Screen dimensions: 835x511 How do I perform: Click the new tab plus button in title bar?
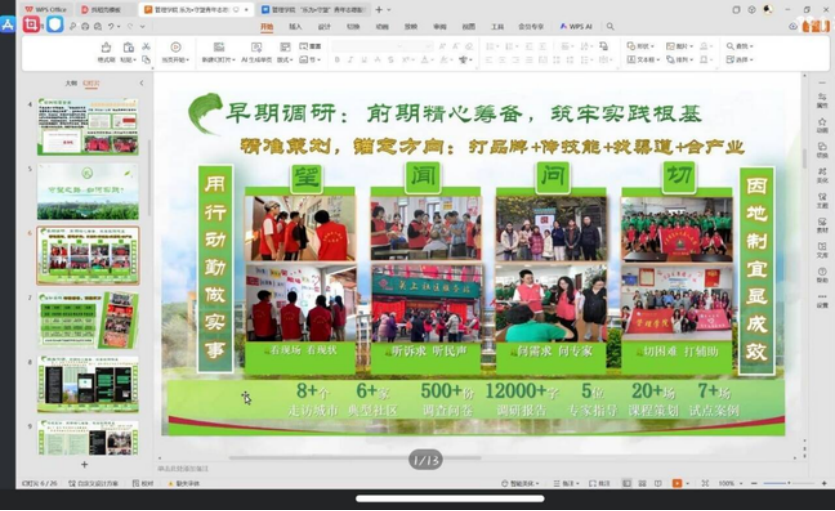point(379,10)
